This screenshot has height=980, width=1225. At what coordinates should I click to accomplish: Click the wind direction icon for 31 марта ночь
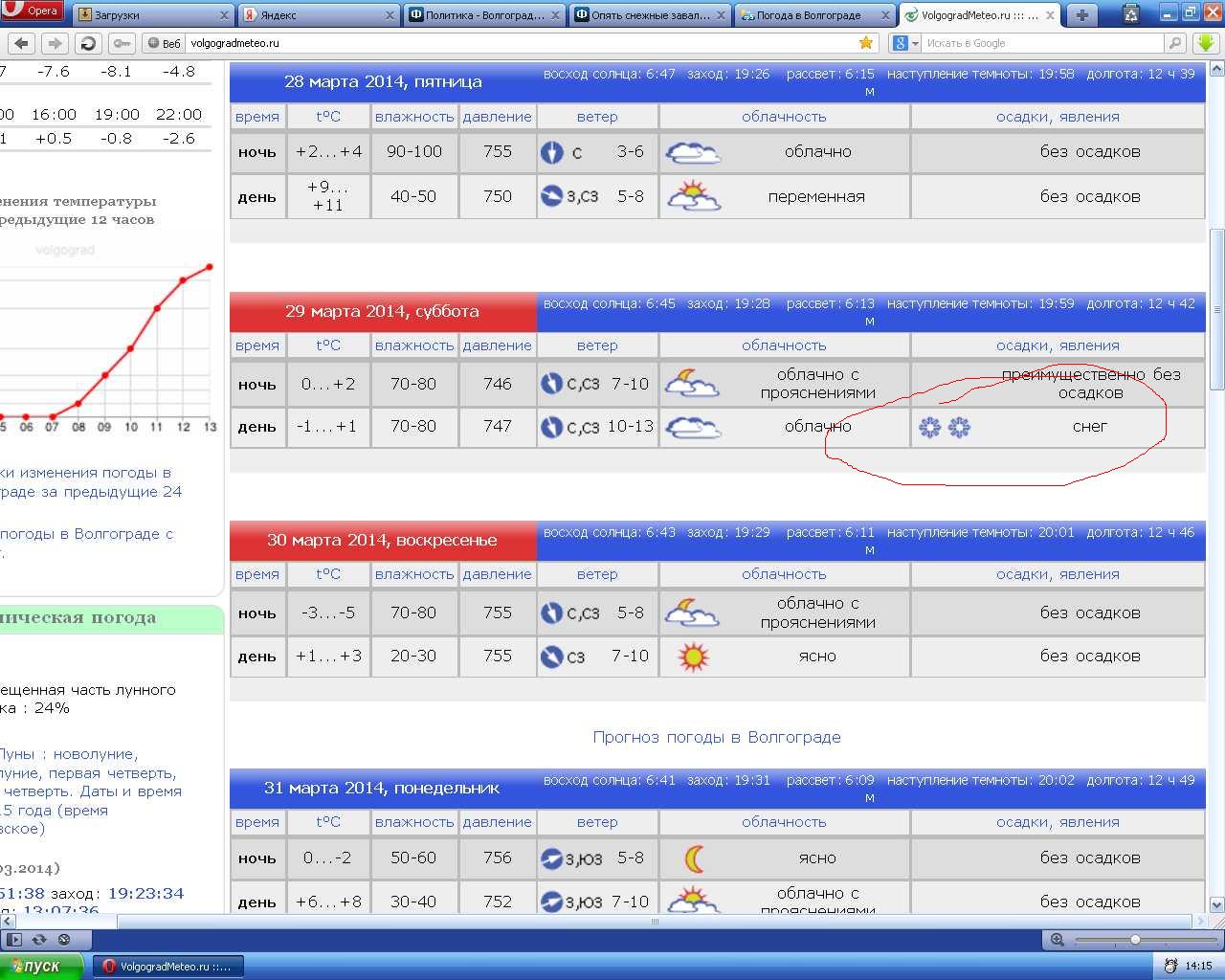pyautogui.click(x=552, y=858)
